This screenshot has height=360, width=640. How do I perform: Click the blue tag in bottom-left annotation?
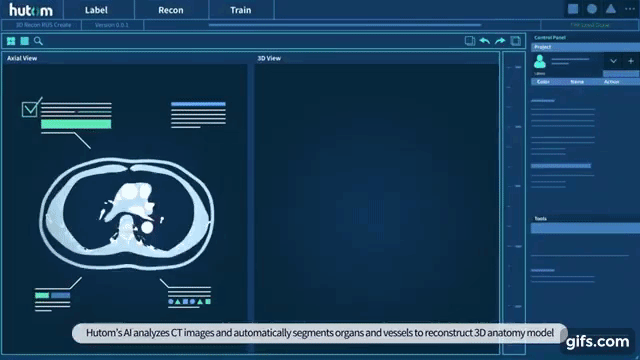pos(60,295)
